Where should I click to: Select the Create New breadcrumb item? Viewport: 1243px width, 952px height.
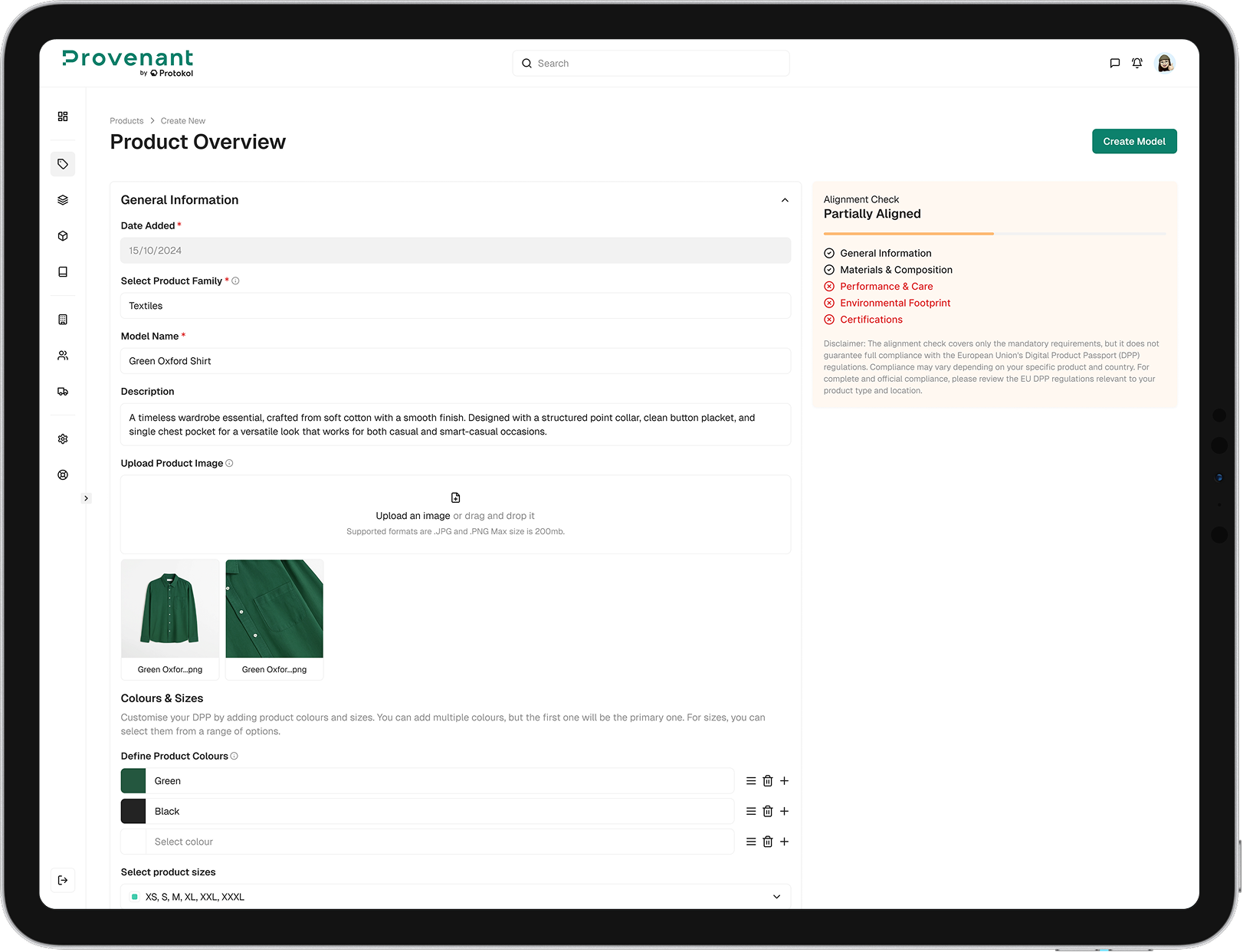coord(182,120)
